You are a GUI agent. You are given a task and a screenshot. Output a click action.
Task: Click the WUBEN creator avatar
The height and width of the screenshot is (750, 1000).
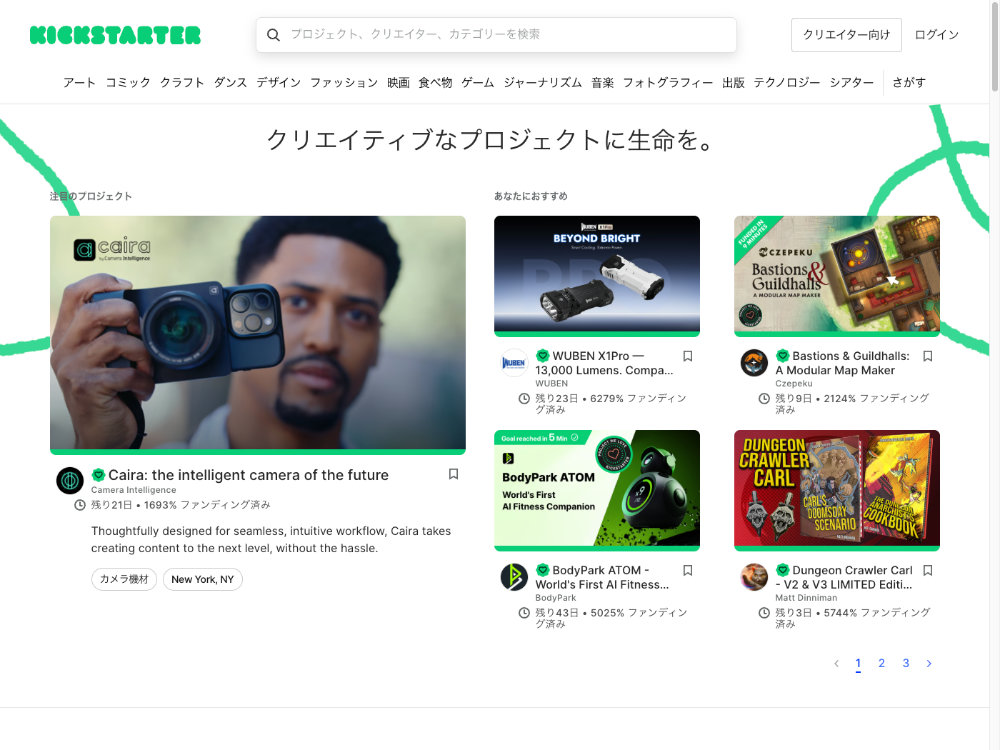click(514, 363)
